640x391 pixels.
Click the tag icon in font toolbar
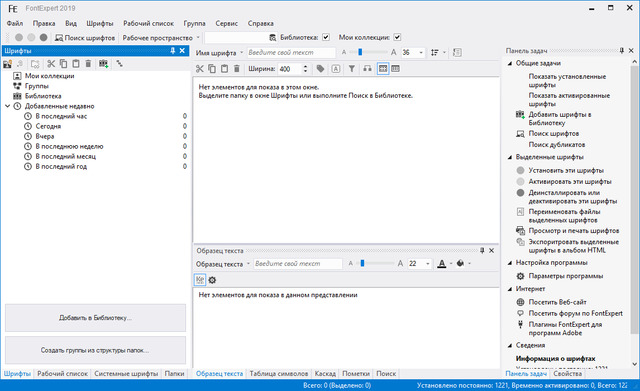[320, 69]
